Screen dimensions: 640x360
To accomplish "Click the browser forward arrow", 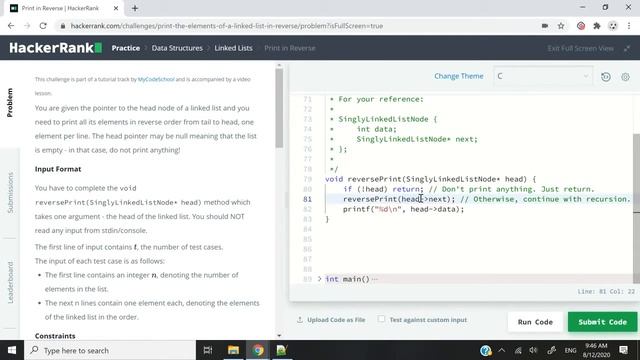I will (x=27, y=26).
